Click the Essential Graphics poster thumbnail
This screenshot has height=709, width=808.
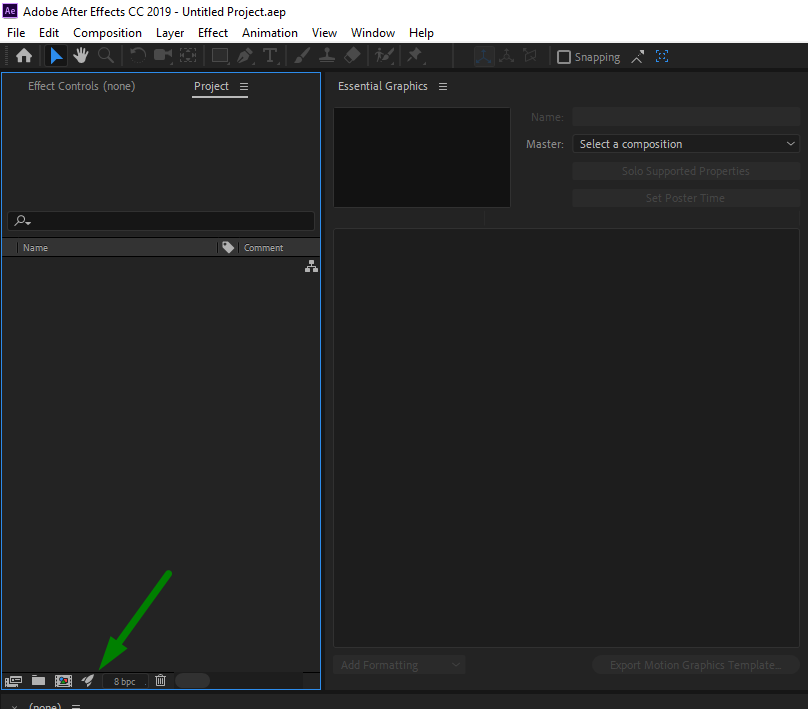[422, 157]
